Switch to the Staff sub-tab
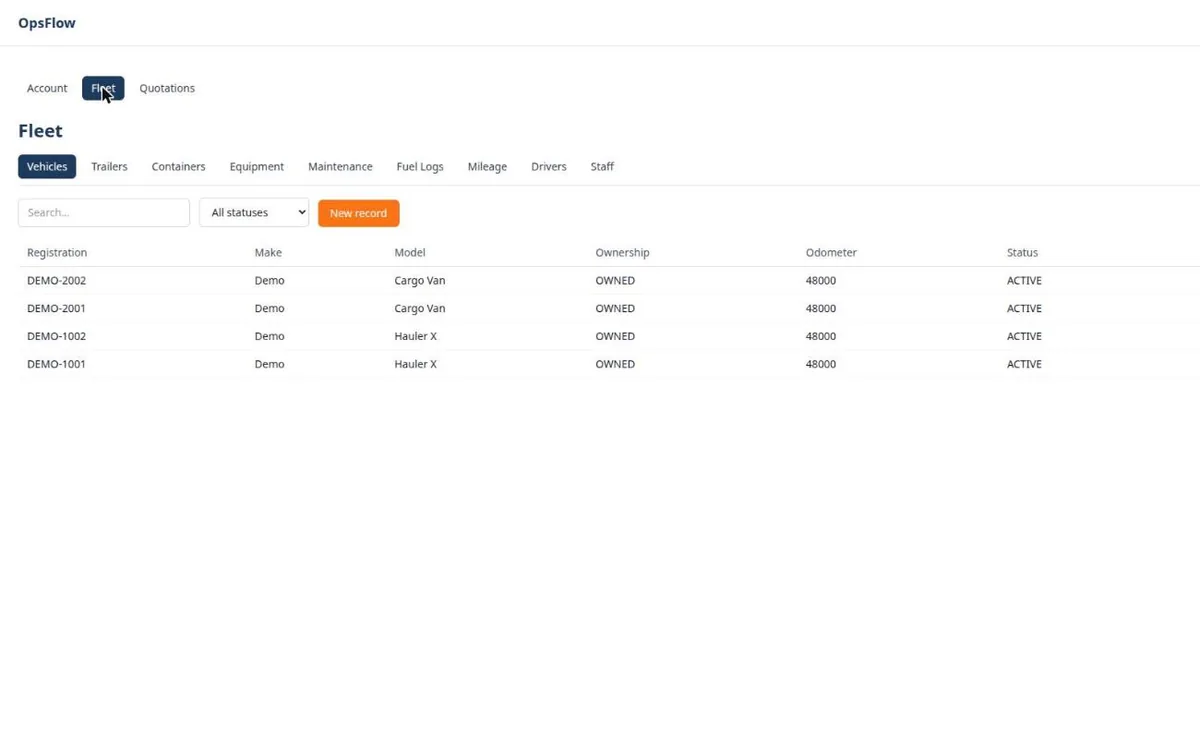1200x750 pixels. tap(602, 167)
